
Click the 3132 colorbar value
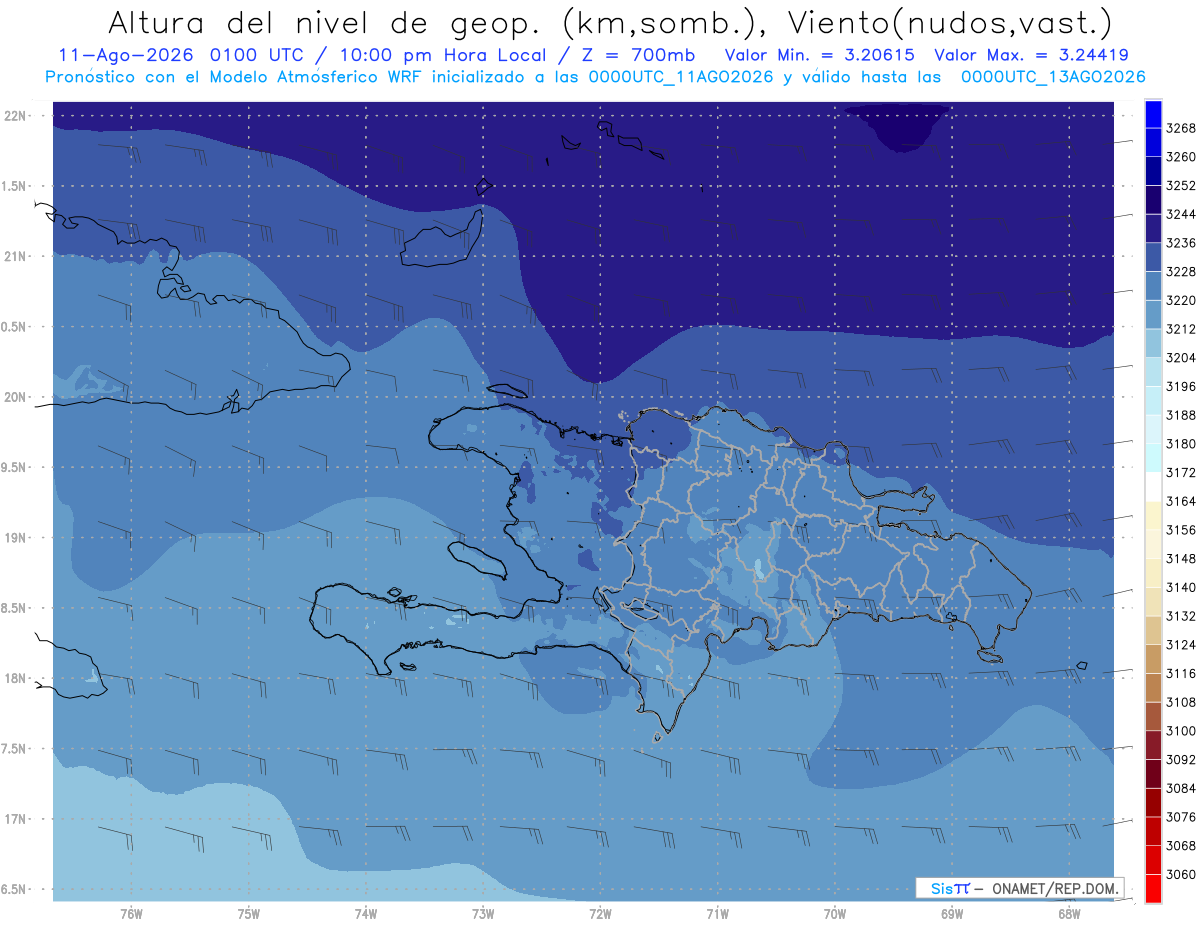pyautogui.click(x=1181, y=616)
